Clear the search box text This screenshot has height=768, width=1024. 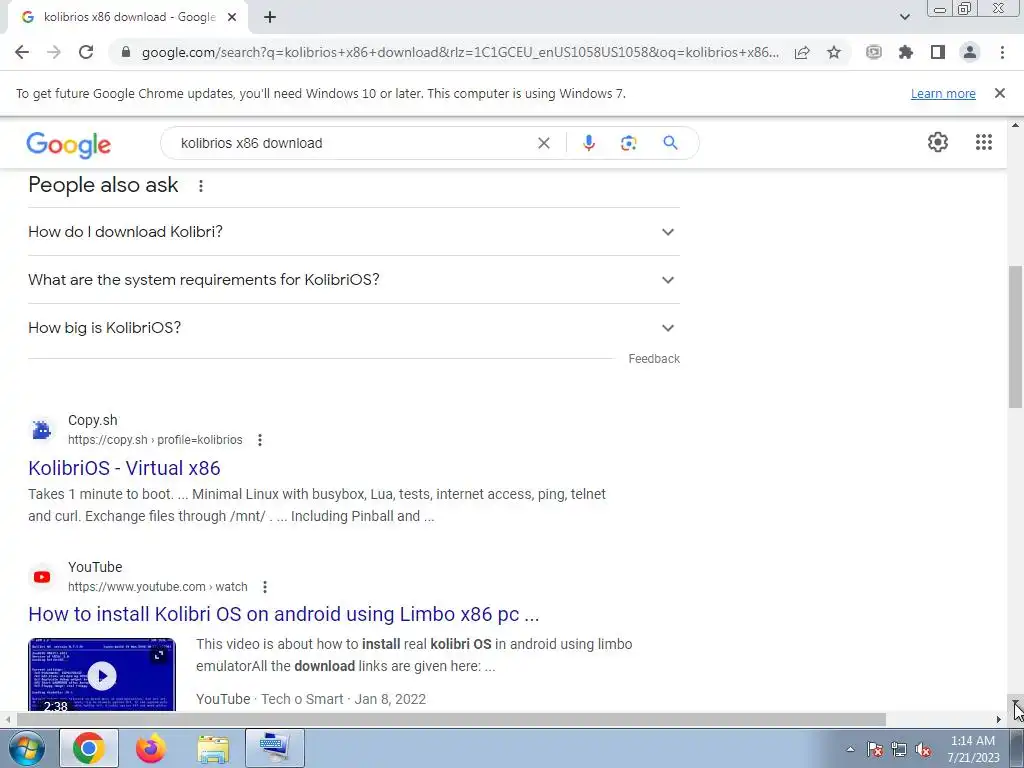[x=543, y=143]
